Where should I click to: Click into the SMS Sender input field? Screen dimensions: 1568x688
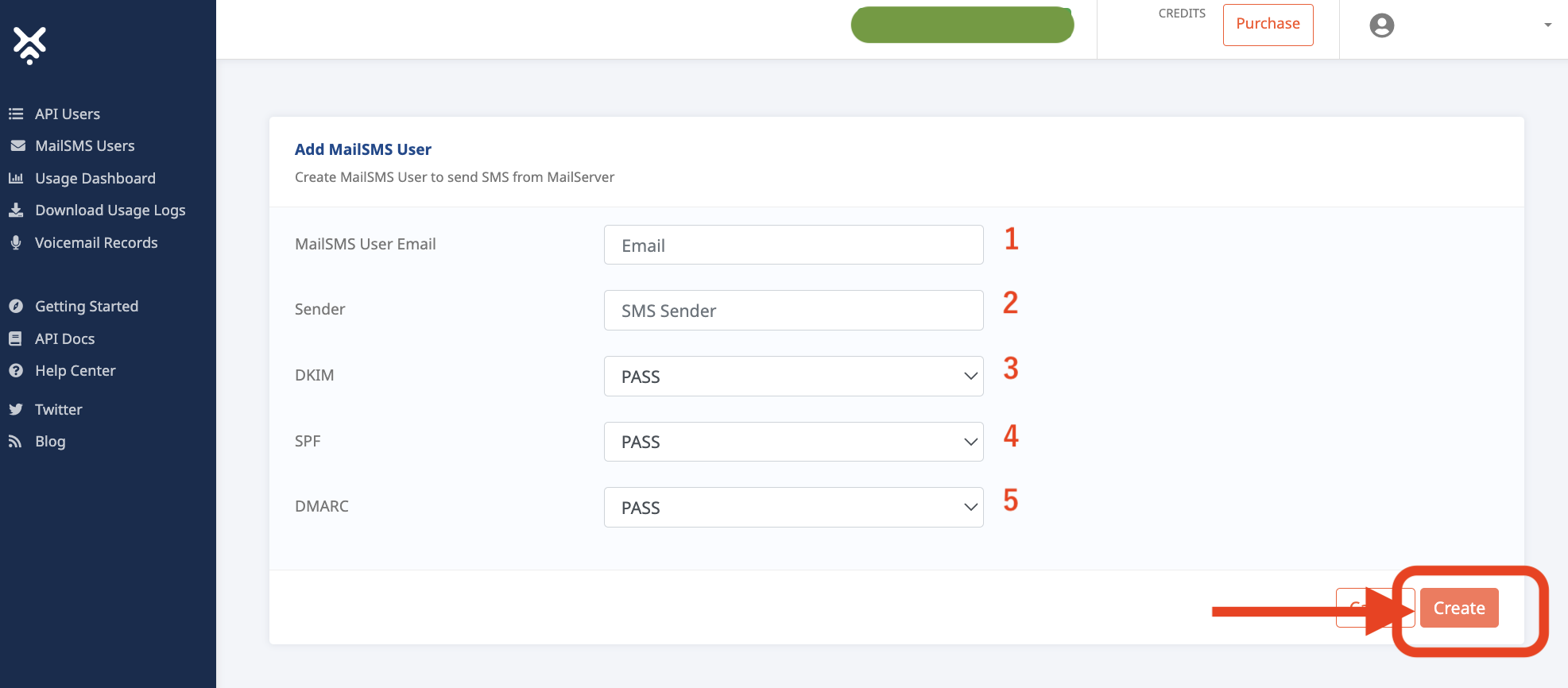point(793,311)
